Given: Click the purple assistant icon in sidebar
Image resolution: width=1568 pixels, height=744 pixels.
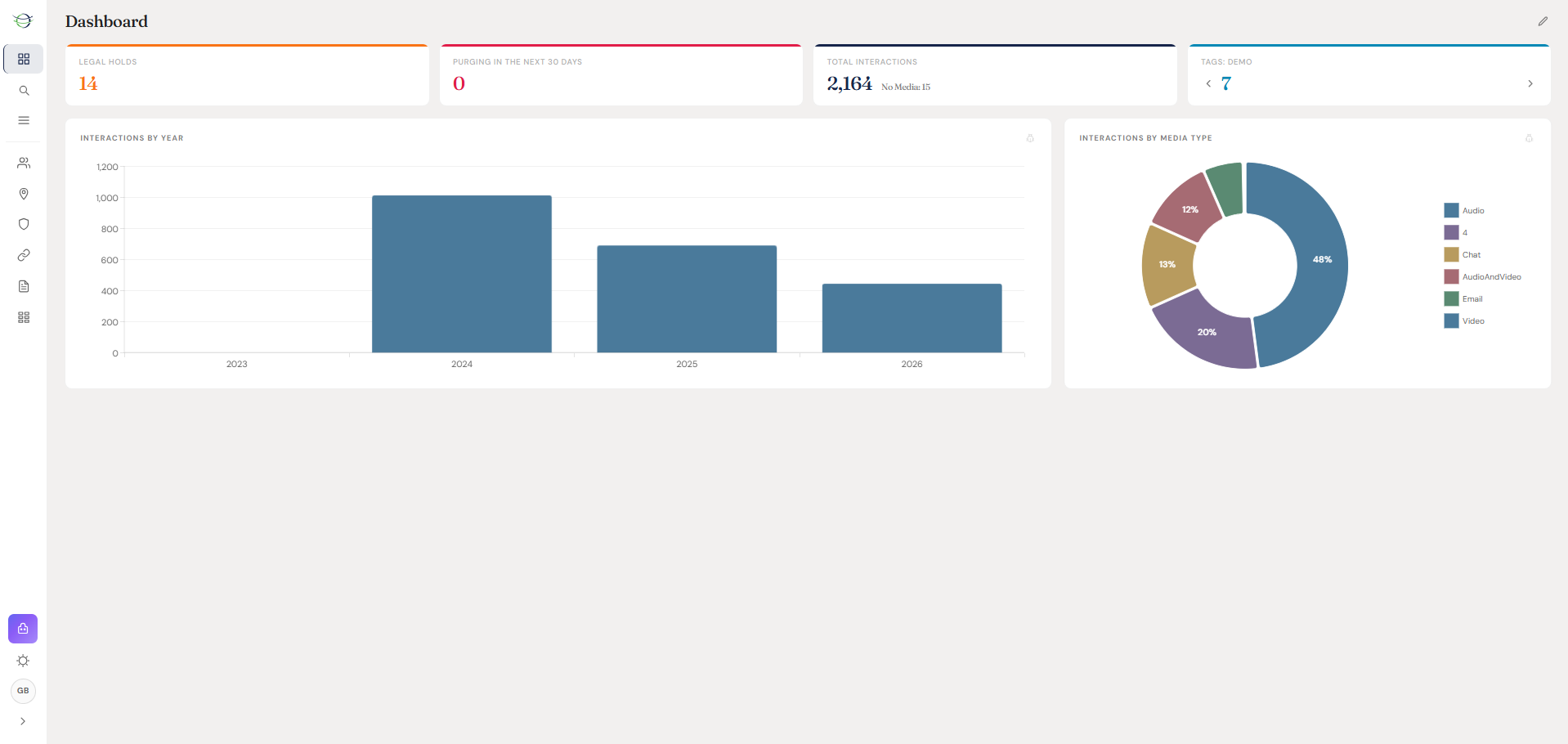Looking at the screenshot, I should click(x=23, y=629).
